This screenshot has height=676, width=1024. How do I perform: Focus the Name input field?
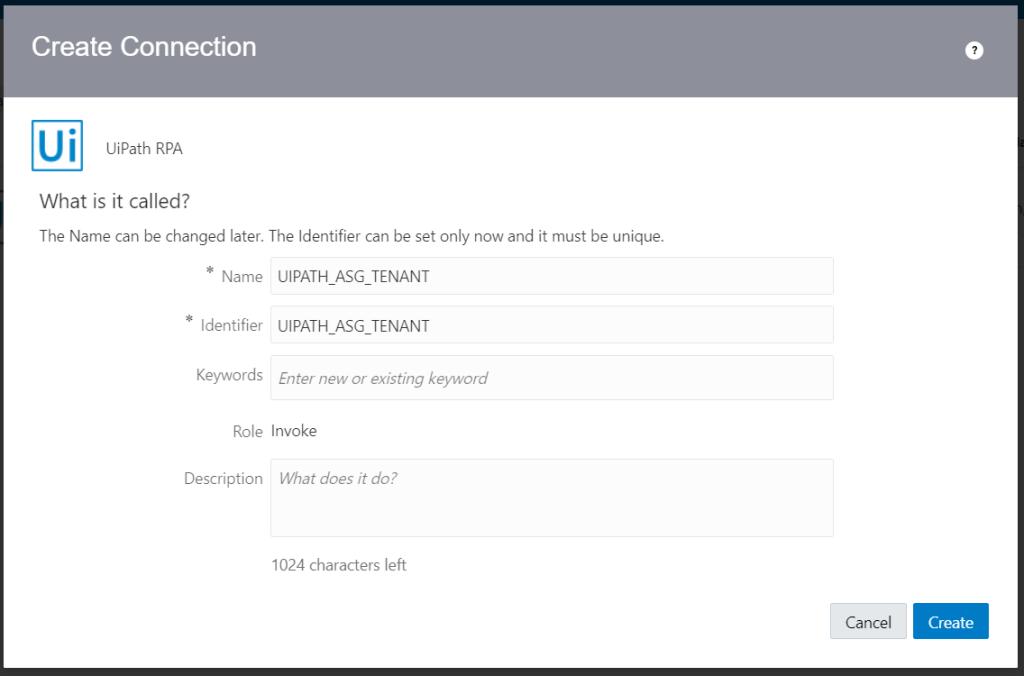click(x=551, y=276)
